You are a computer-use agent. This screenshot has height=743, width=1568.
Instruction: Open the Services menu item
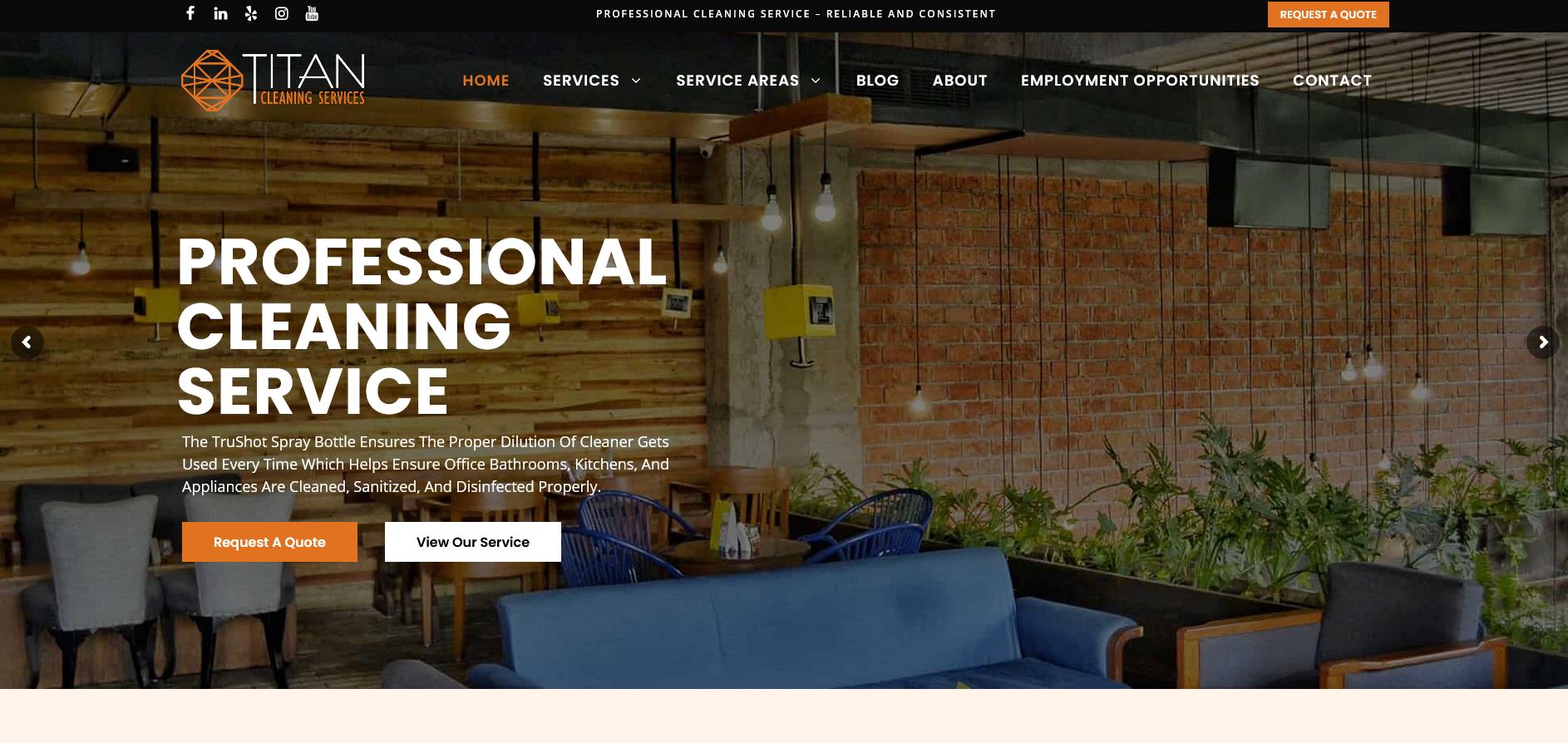click(581, 81)
